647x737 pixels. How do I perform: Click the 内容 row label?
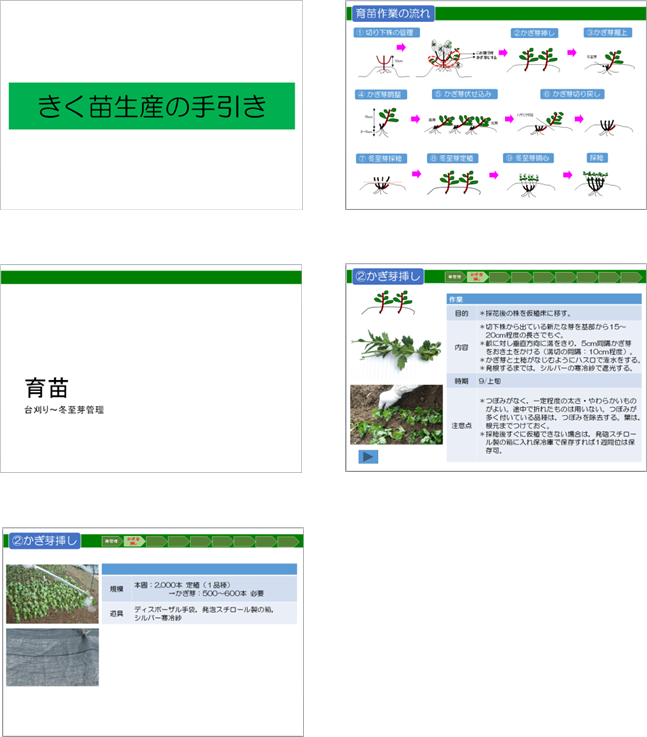pos(461,347)
